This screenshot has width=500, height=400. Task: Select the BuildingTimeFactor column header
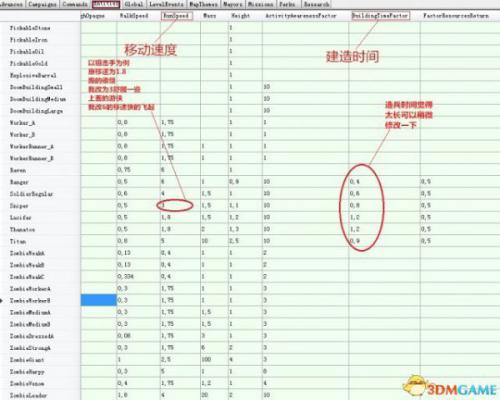(380, 16)
